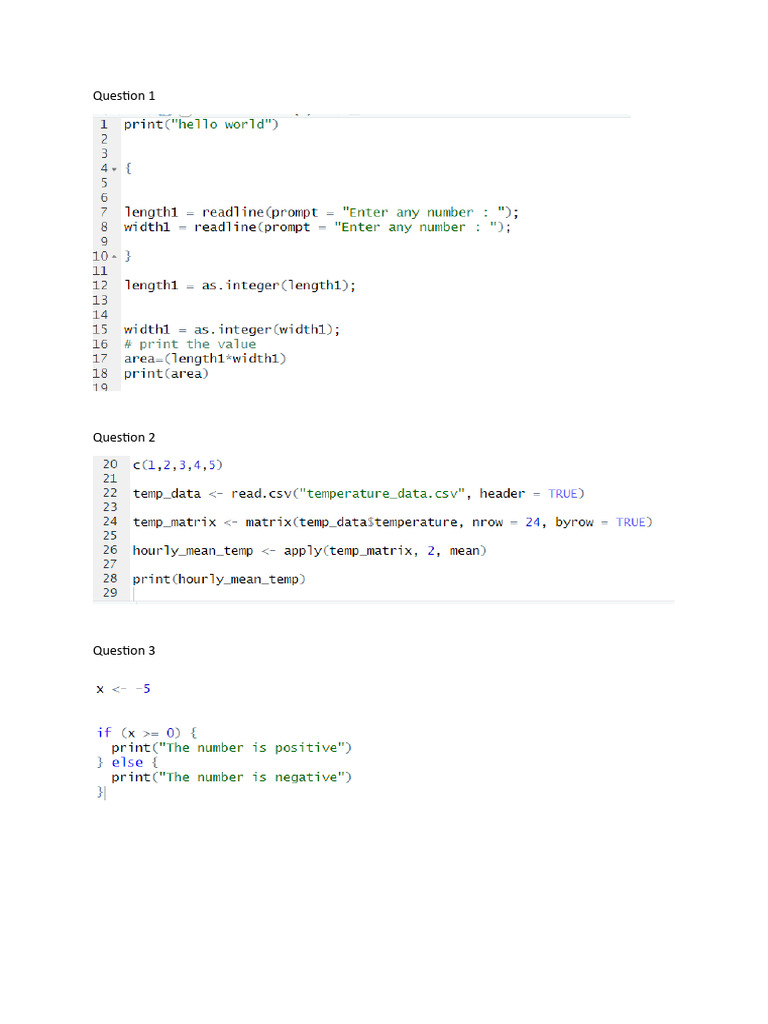768x1024 pixels.
Task: Click the width1 = as.integer(width1) line
Action: [x=232, y=330]
